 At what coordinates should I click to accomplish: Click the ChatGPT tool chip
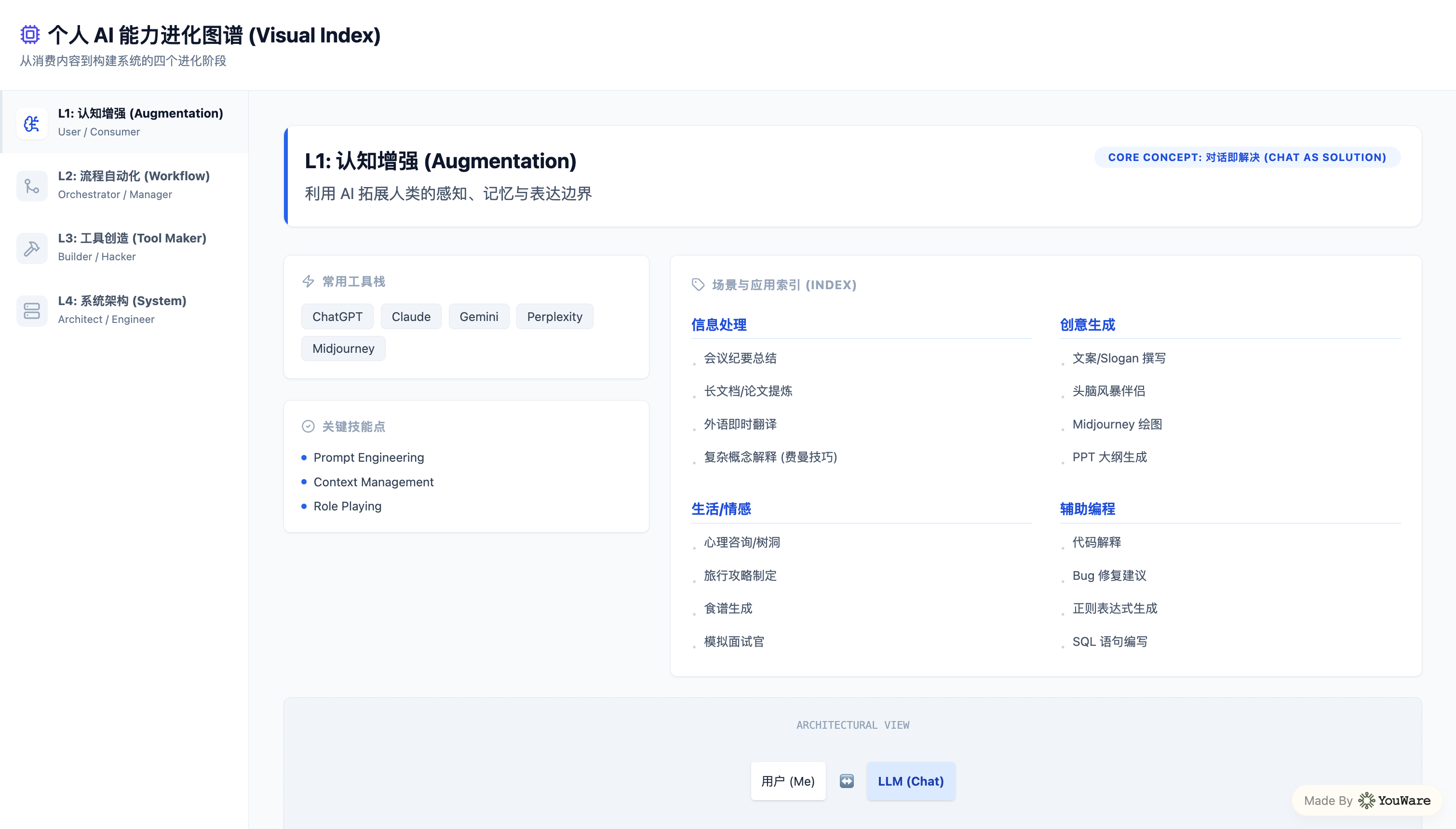[337, 317]
